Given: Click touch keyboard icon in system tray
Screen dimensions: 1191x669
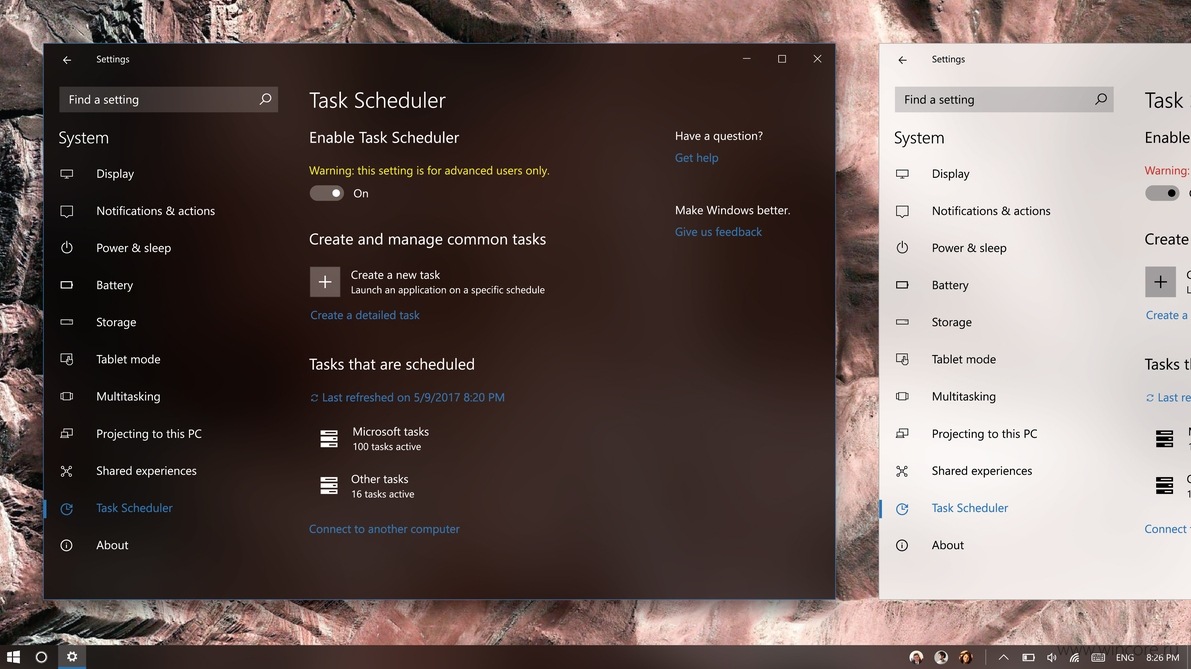Looking at the screenshot, I should click(x=1098, y=658).
